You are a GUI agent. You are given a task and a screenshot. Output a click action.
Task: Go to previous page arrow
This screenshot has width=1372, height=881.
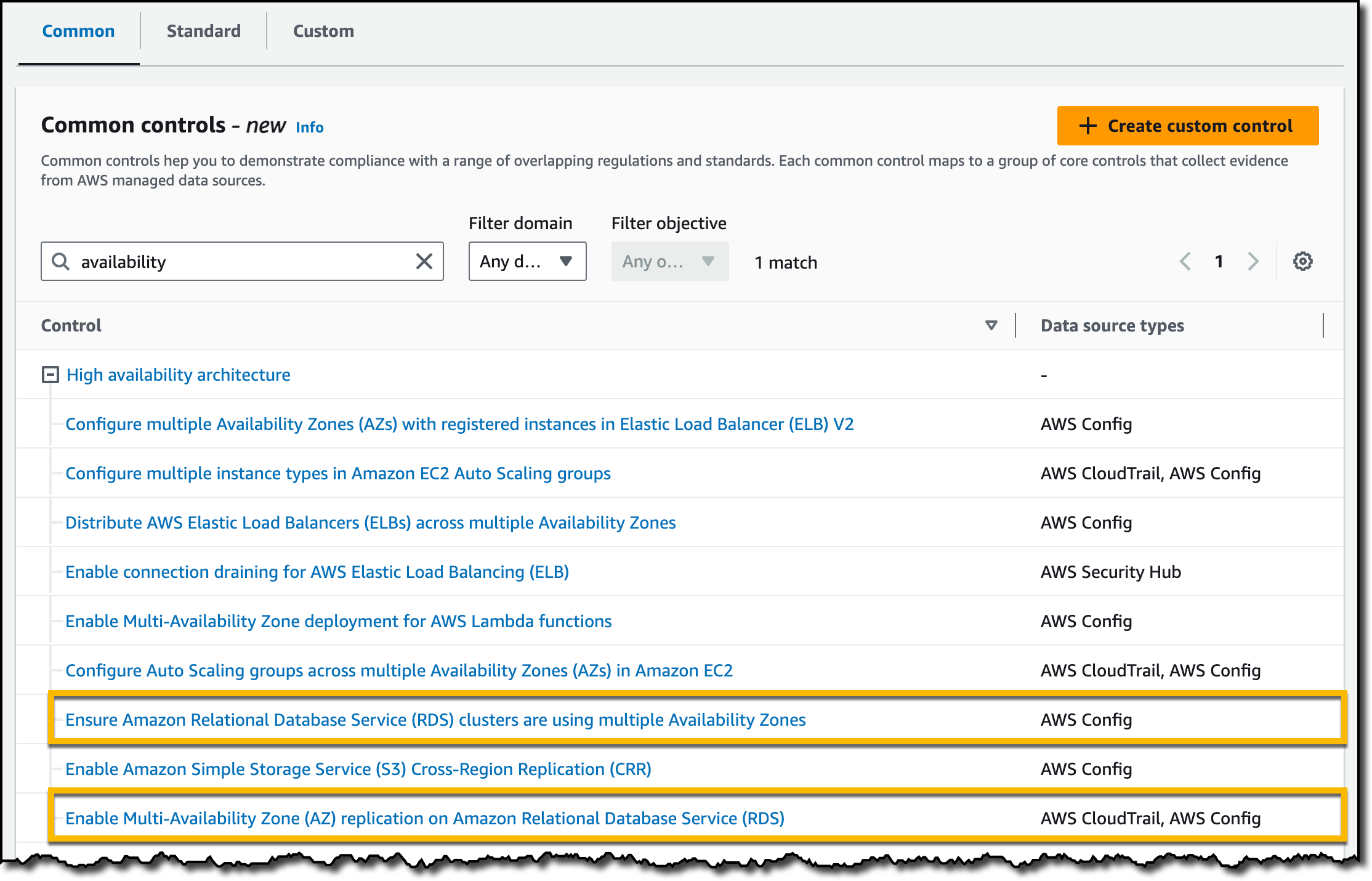[x=1185, y=261]
